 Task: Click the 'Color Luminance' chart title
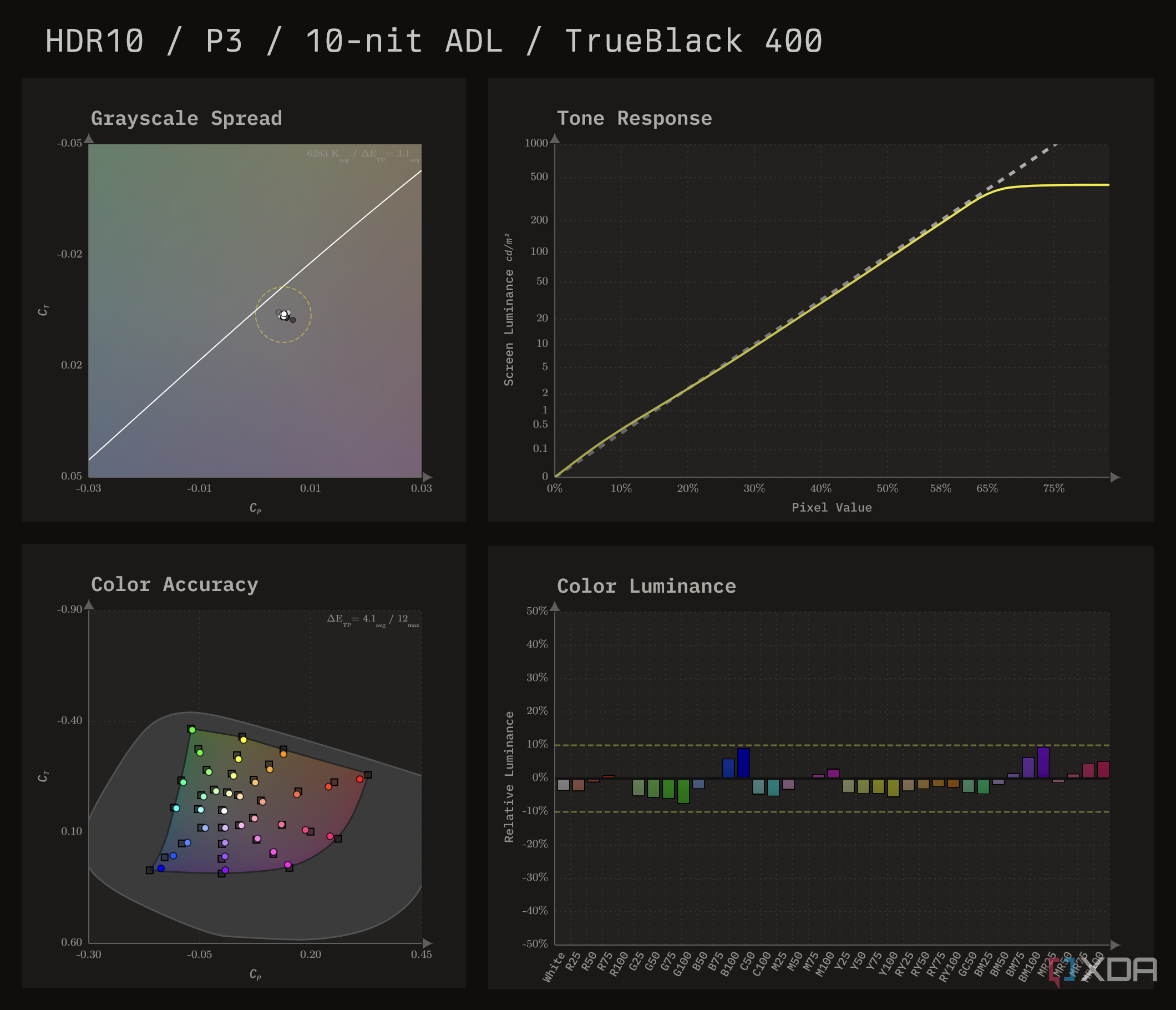click(x=646, y=586)
